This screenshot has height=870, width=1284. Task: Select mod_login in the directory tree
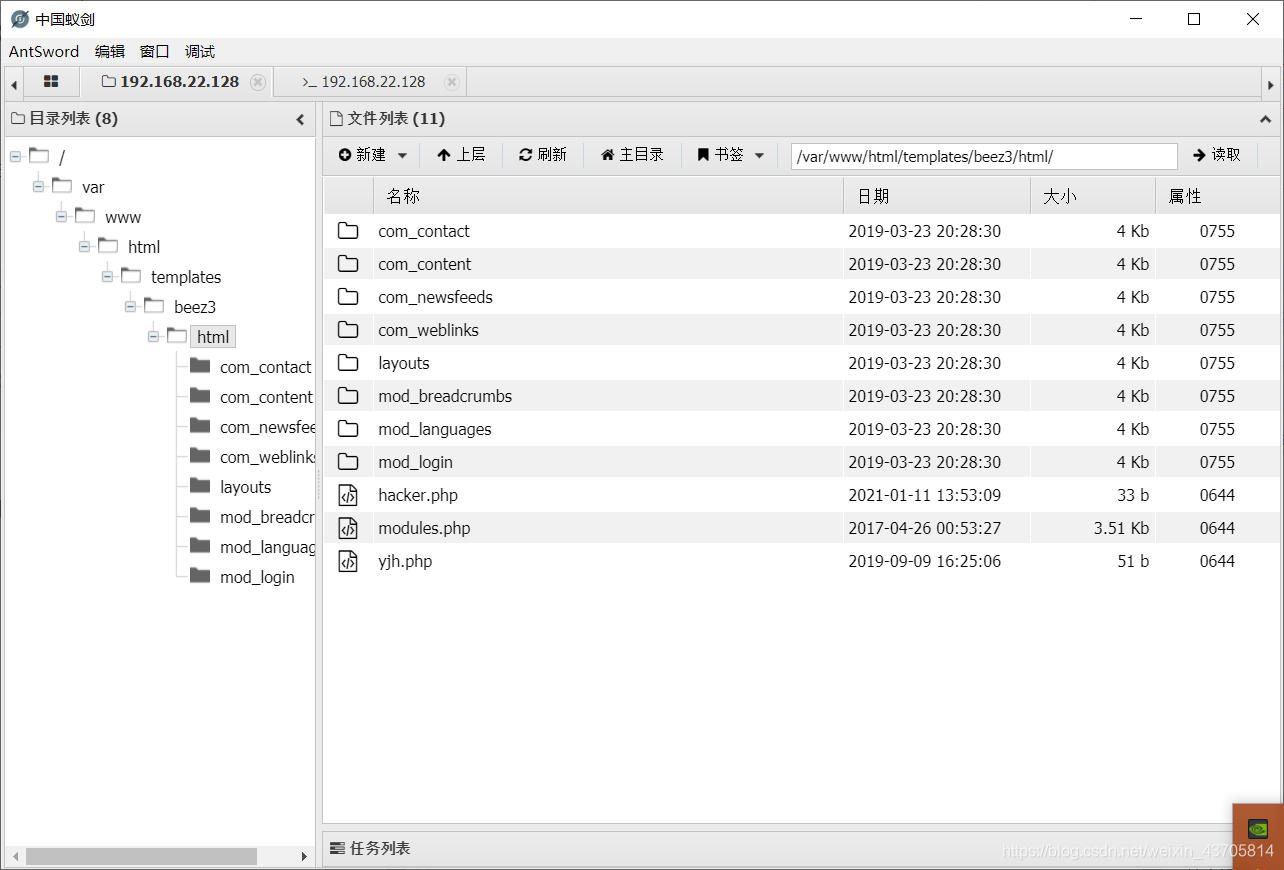pyautogui.click(x=257, y=577)
